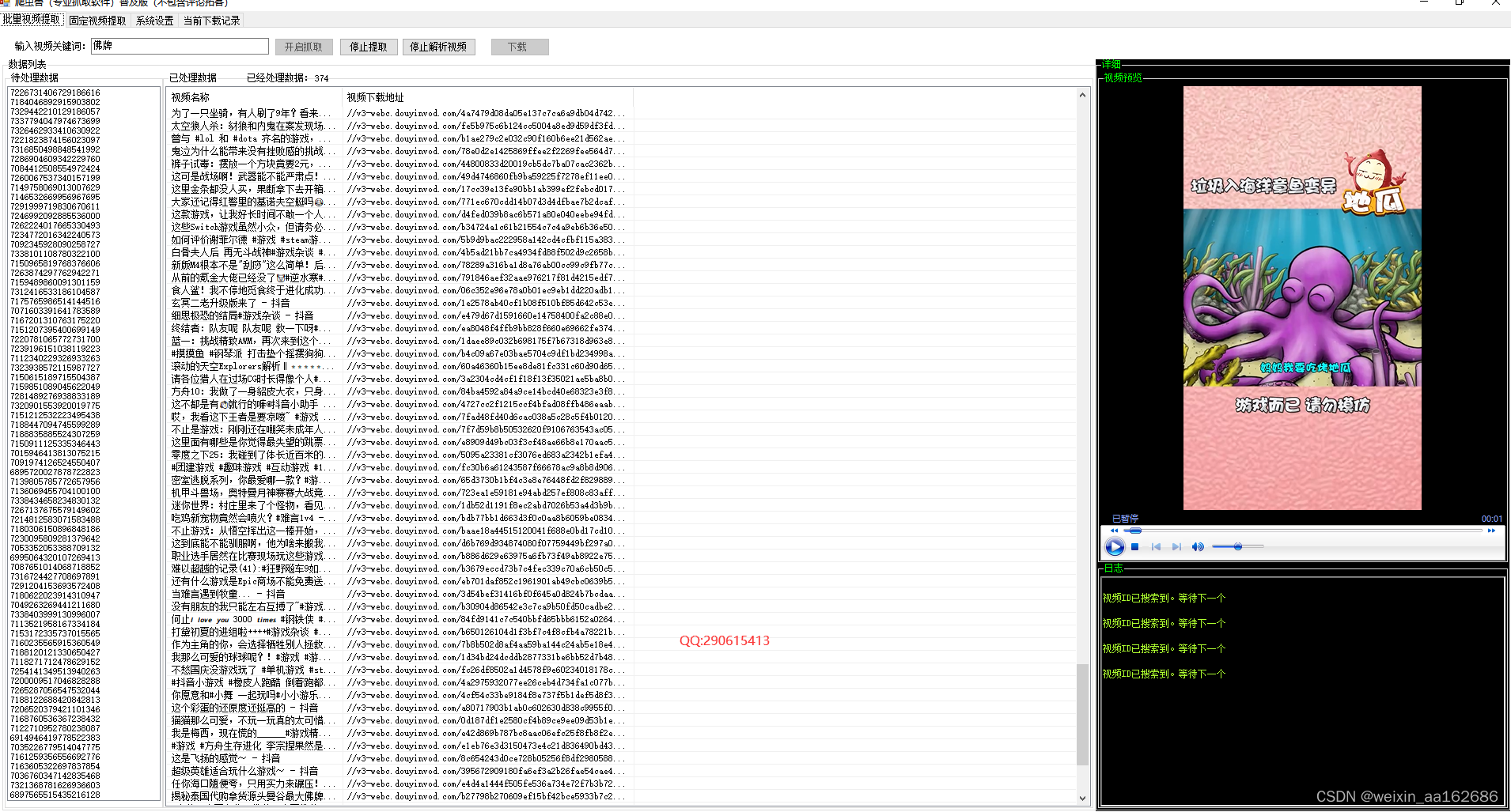This screenshot has width=1511, height=812.
Task: Mute the player volume
Action: click(1198, 546)
